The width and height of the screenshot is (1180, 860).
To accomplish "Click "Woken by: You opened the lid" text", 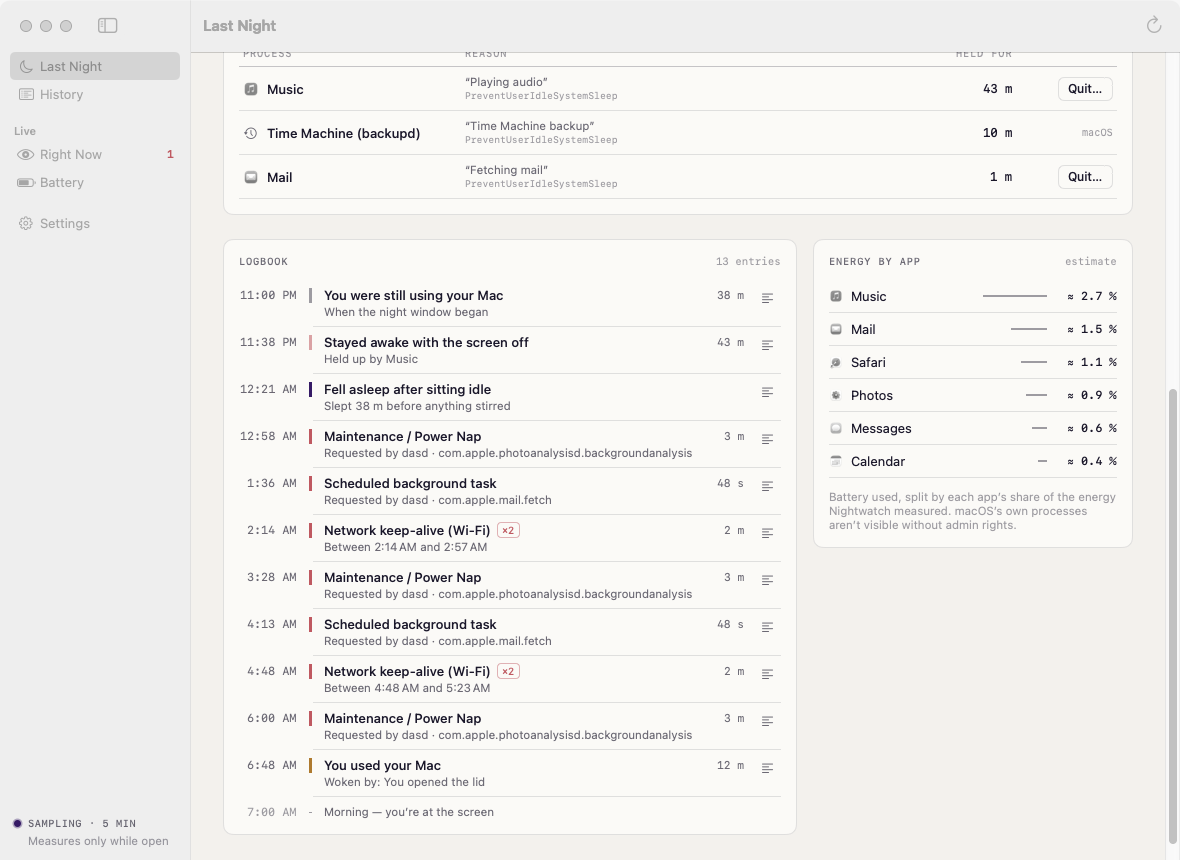I will coord(404,783).
